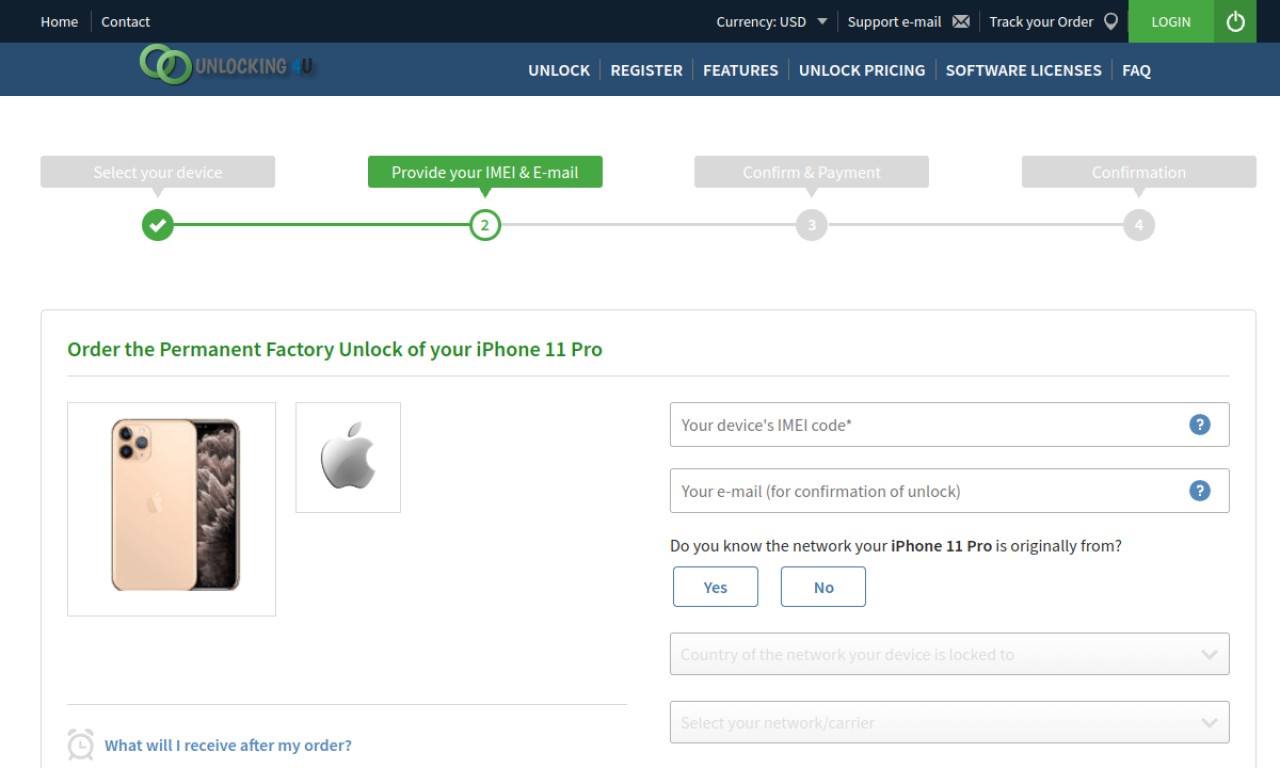Click the Support e-mail envelope icon
This screenshot has height=768, width=1280.
tap(961, 21)
